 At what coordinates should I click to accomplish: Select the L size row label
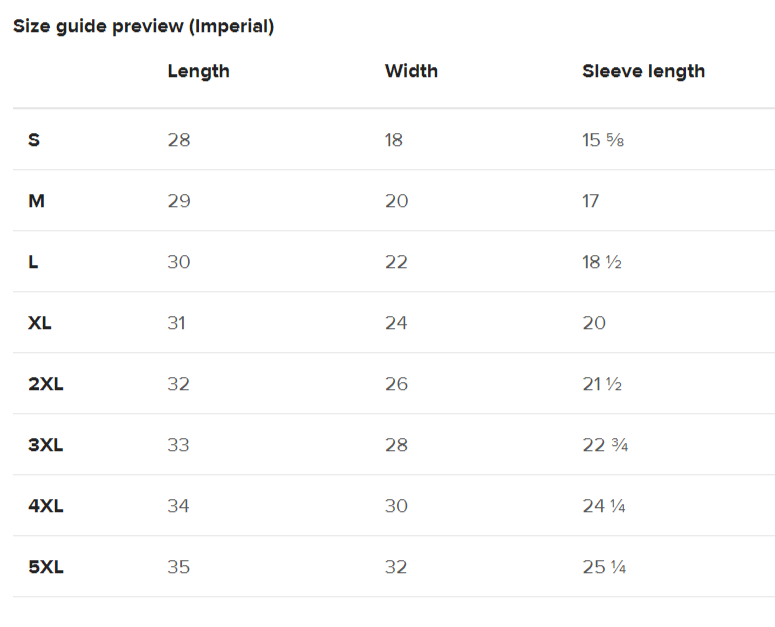click(x=33, y=262)
